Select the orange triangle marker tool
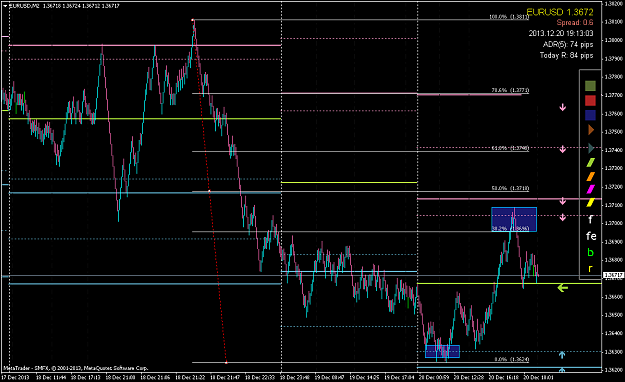This screenshot has height=382, width=625. click(x=591, y=130)
